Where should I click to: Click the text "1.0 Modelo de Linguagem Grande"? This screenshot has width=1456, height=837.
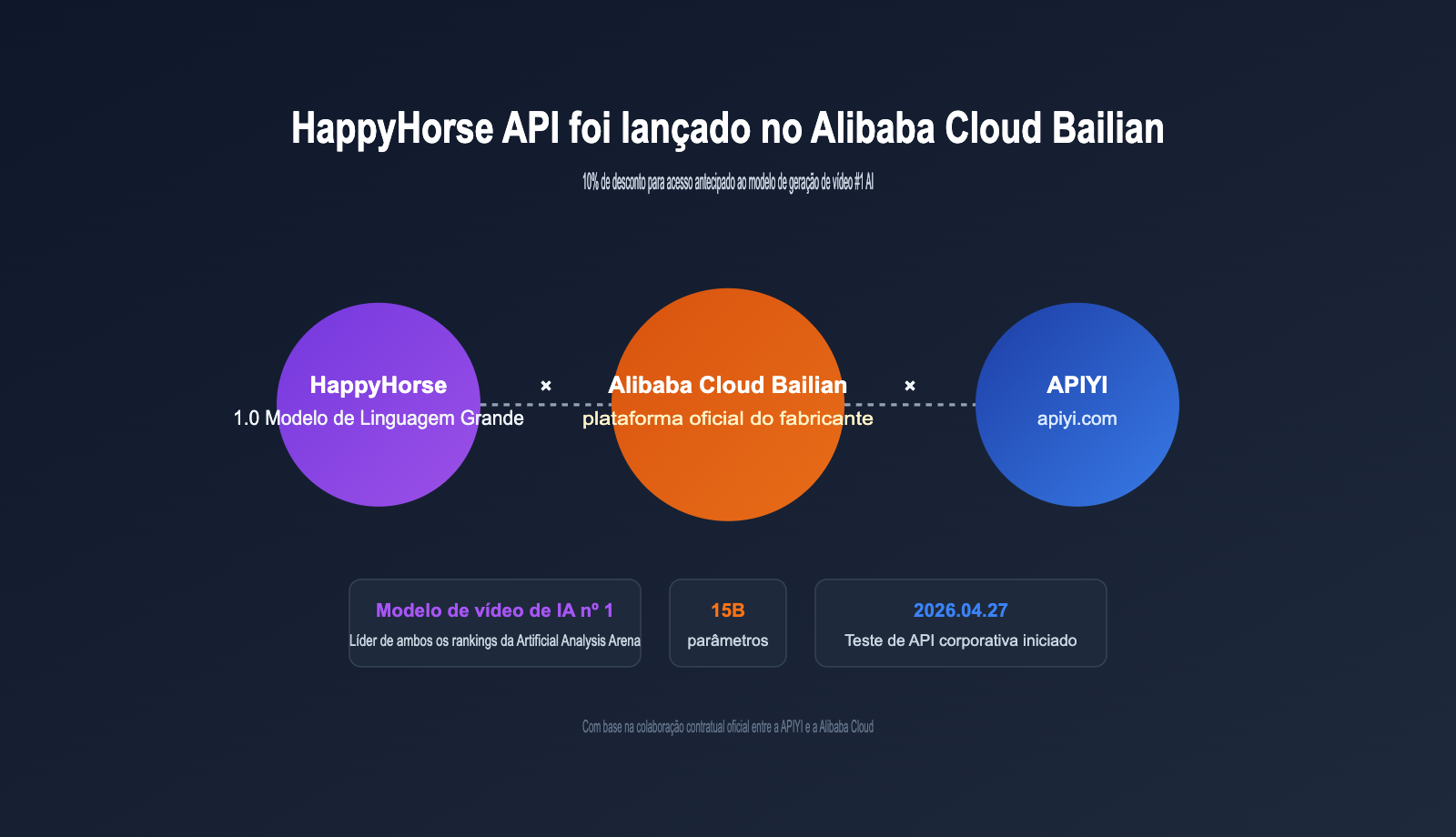[x=379, y=418]
